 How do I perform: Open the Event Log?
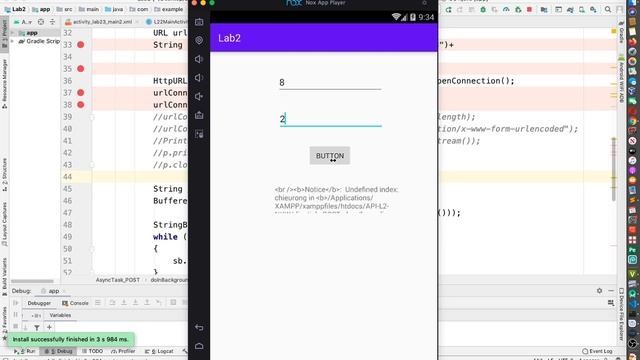pyautogui.click(x=597, y=351)
